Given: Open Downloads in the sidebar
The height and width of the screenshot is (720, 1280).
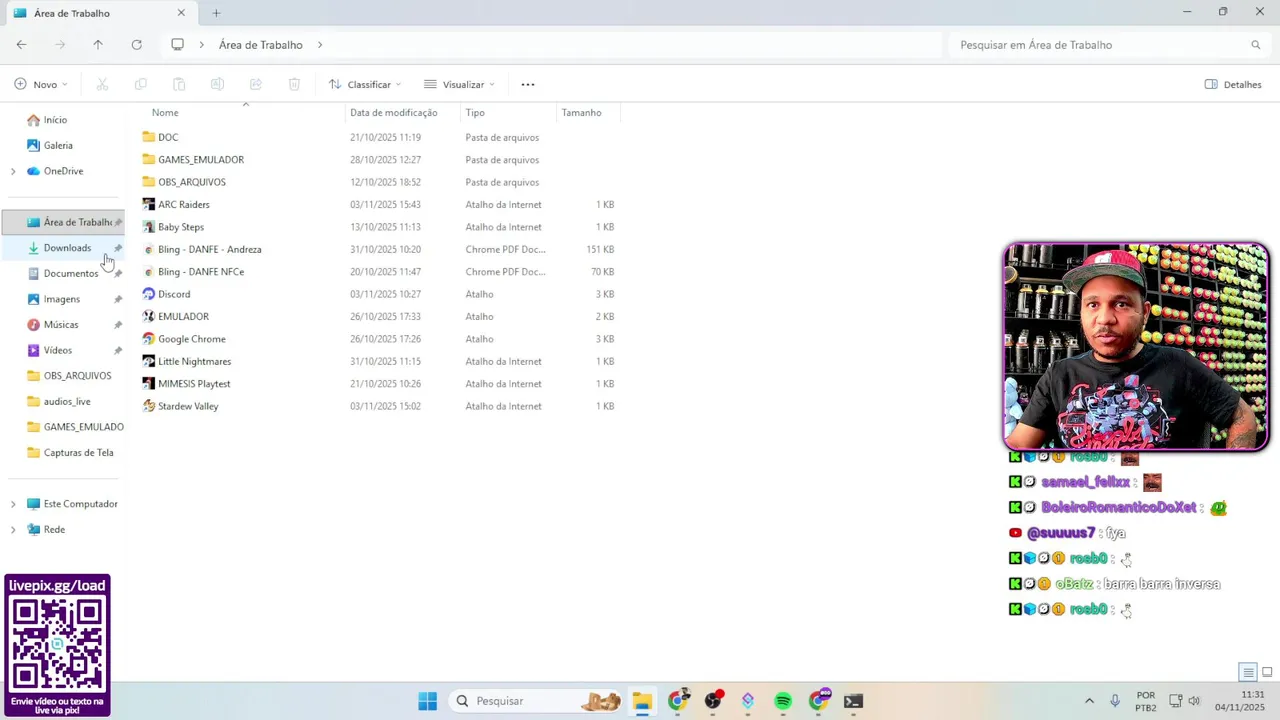Looking at the screenshot, I should coord(67,248).
